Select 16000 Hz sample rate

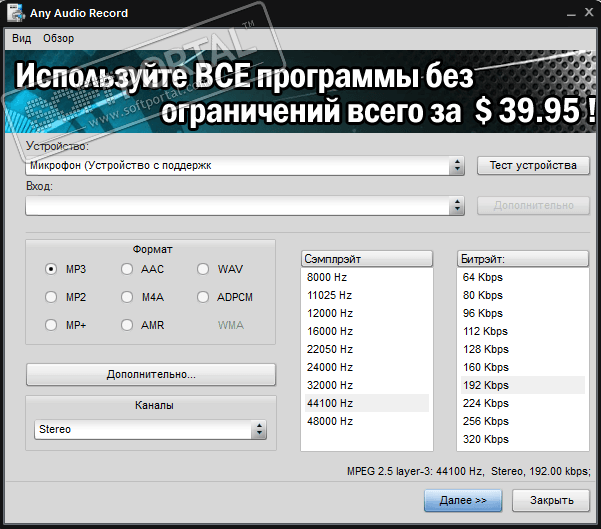click(x=367, y=331)
